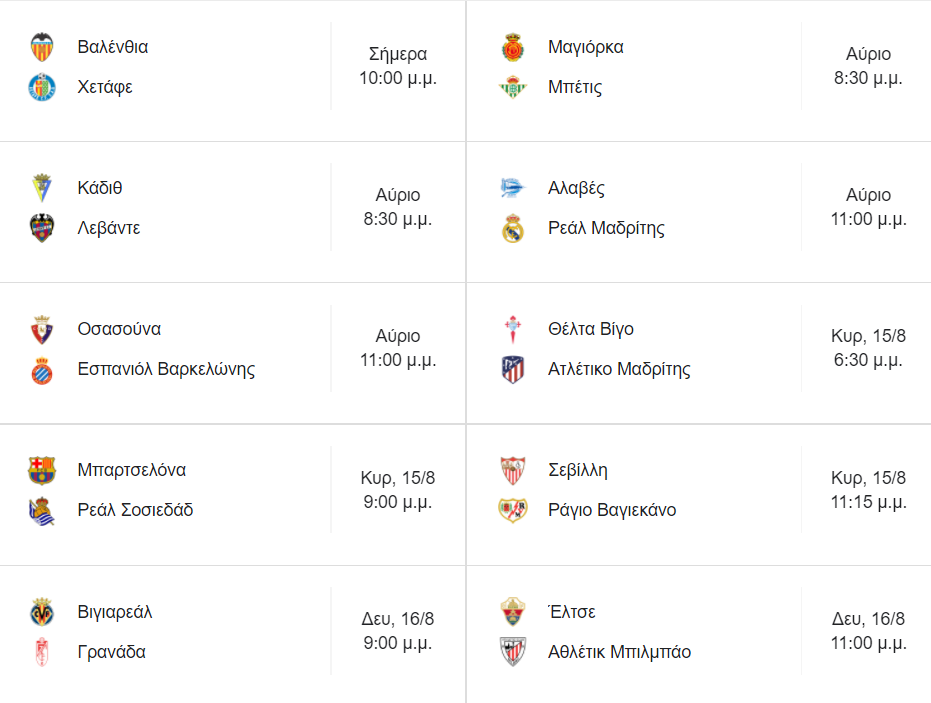Click the Rayo Vallecano crest icon
This screenshot has height=703, width=931.
pyautogui.click(x=512, y=510)
